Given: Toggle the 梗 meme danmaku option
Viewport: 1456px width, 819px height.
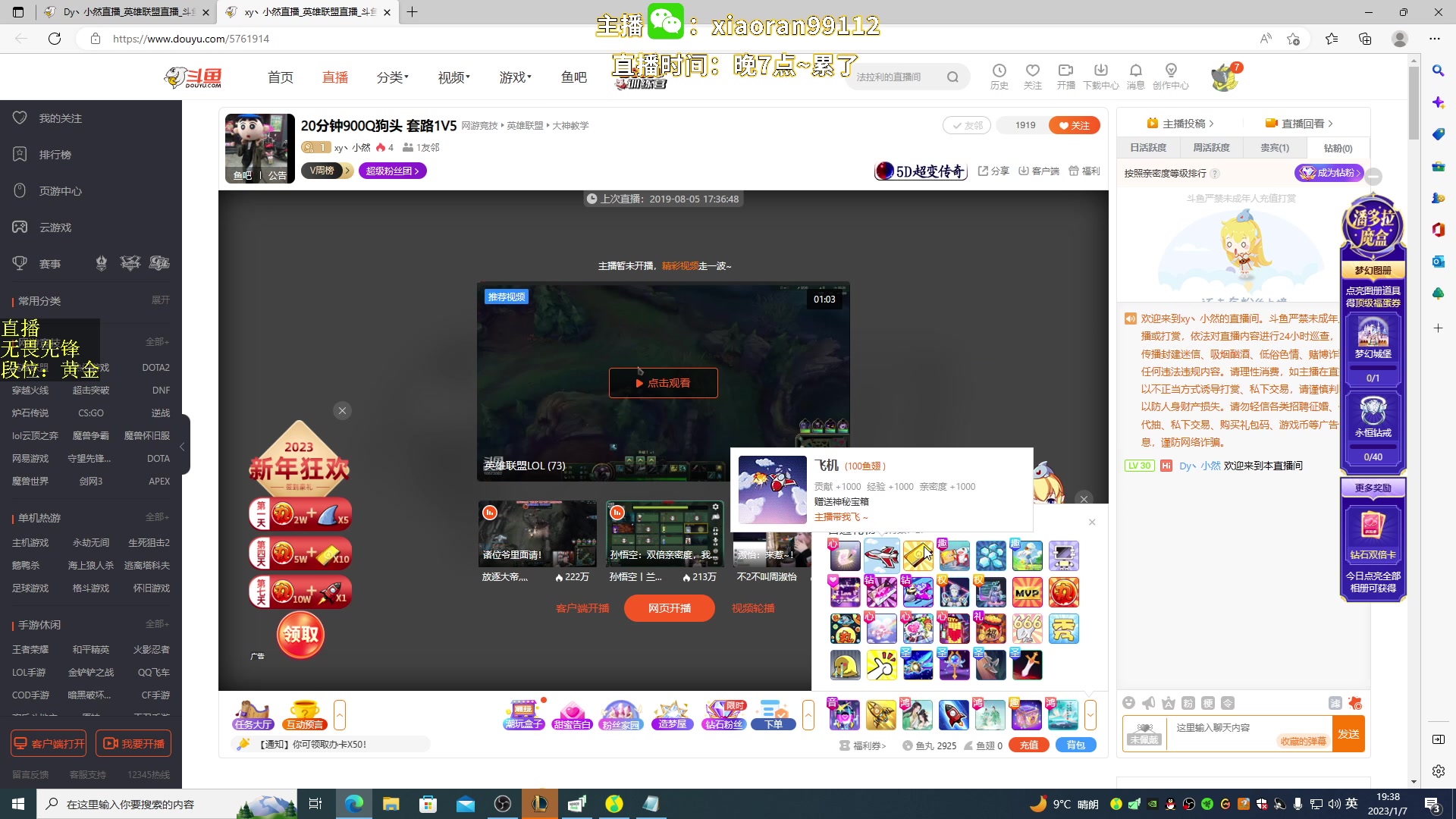Looking at the screenshot, I should 1208,703.
